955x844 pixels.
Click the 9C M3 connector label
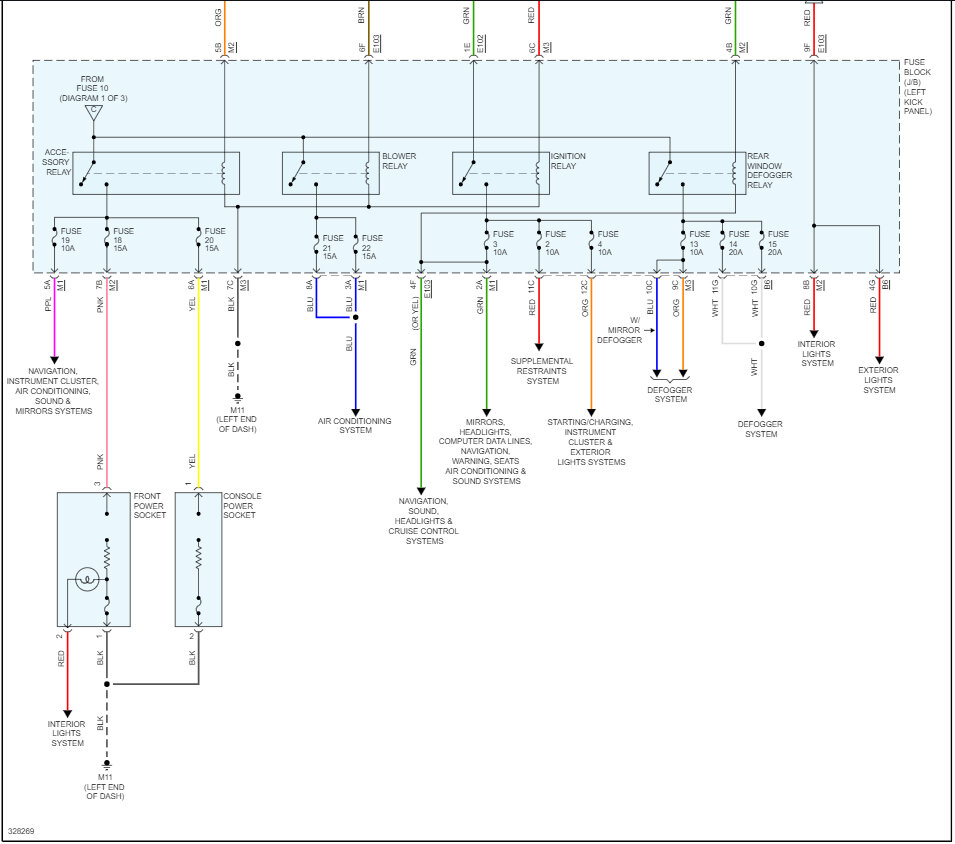682,285
